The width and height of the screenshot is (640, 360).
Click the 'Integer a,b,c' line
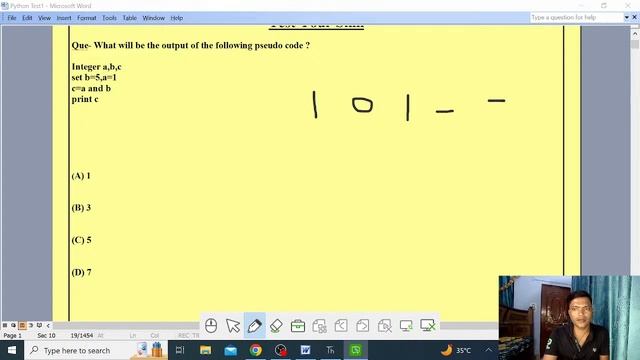pyautogui.click(x=96, y=67)
